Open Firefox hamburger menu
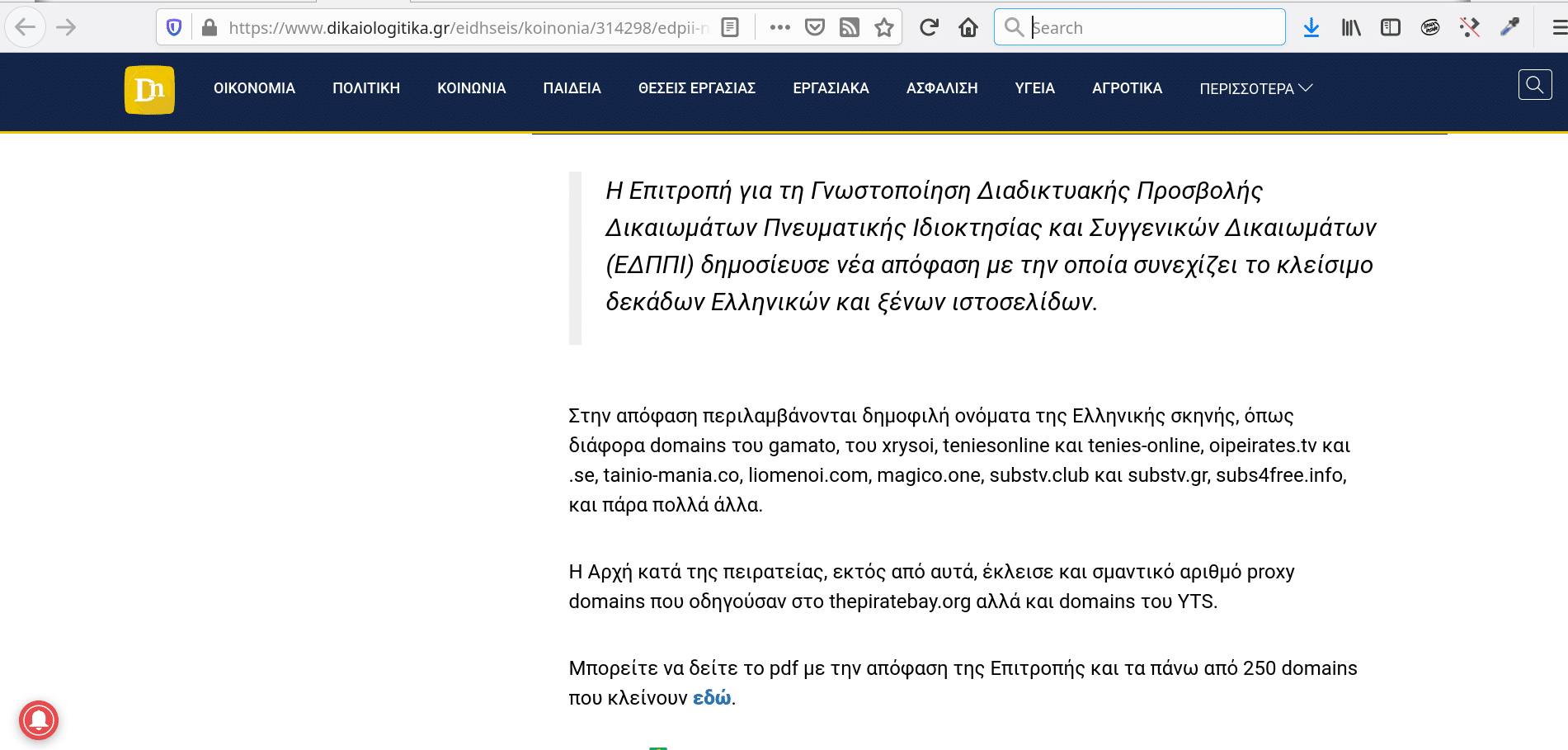Image resolution: width=1568 pixels, height=750 pixels. pyautogui.click(x=1558, y=28)
